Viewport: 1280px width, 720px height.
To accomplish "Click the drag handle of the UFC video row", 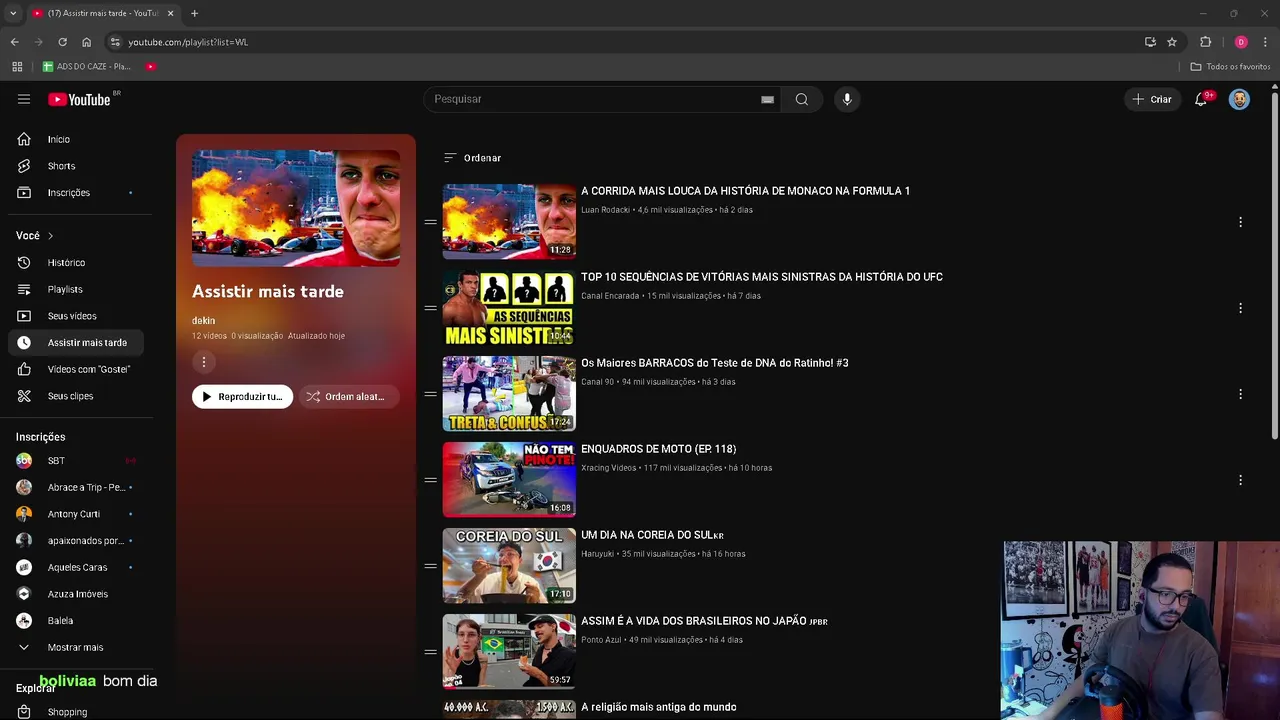I will point(430,308).
